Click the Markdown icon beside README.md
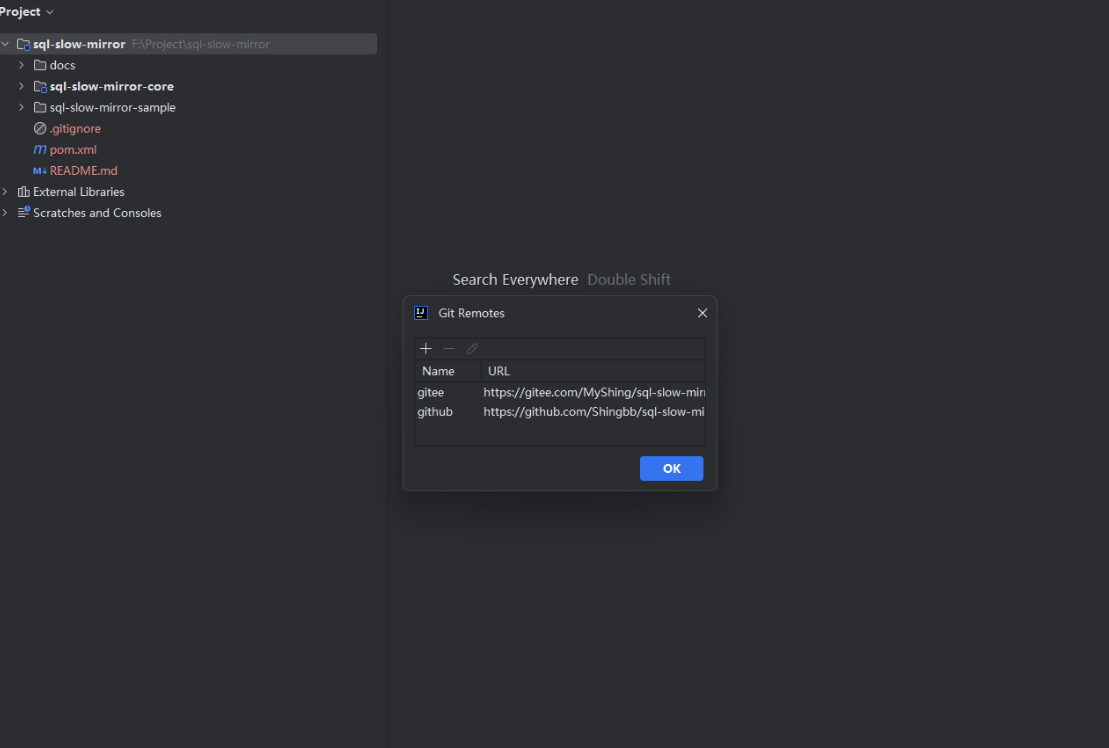Image resolution: width=1109 pixels, height=748 pixels. [x=40, y=170]
